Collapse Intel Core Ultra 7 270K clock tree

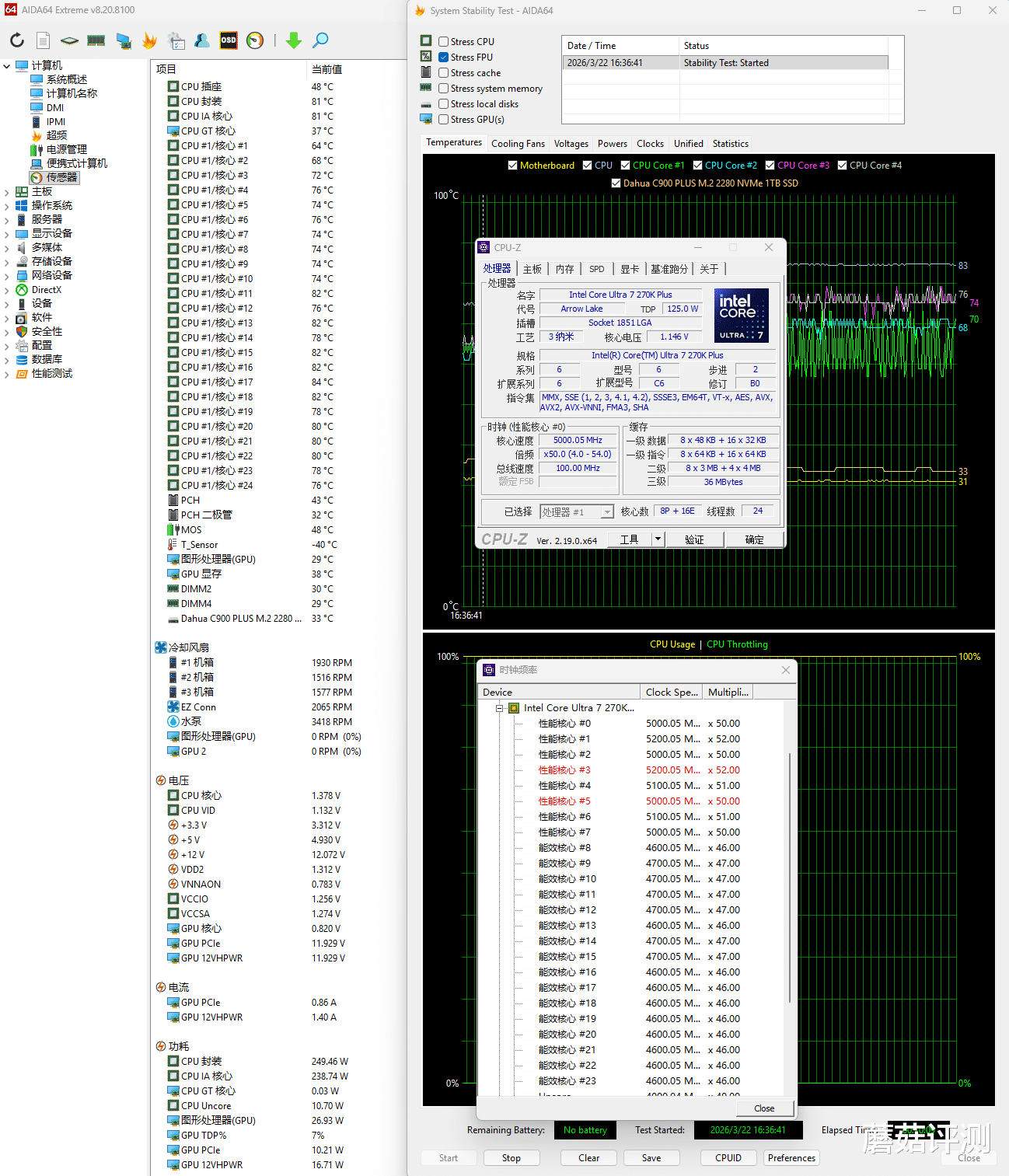[499, 708]
